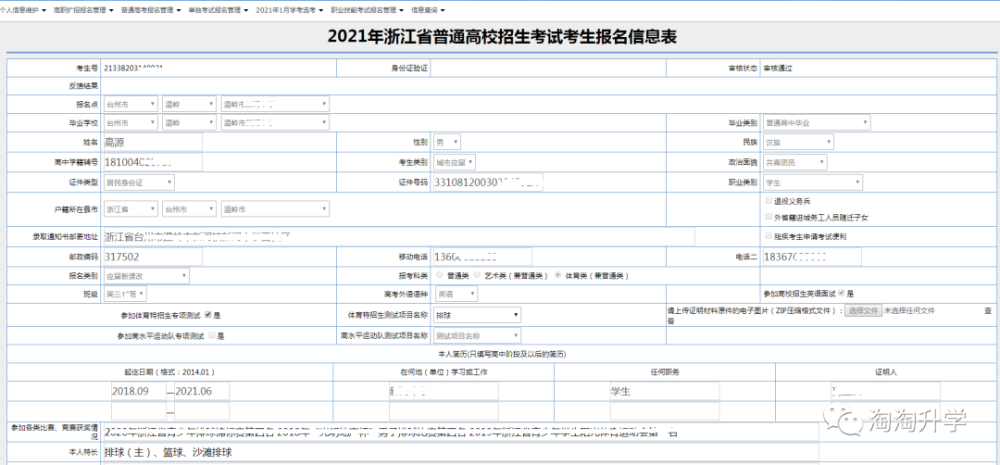Open the 体育特招生测试项目名称 dropdown showing 排球

[x=477, y=315]
